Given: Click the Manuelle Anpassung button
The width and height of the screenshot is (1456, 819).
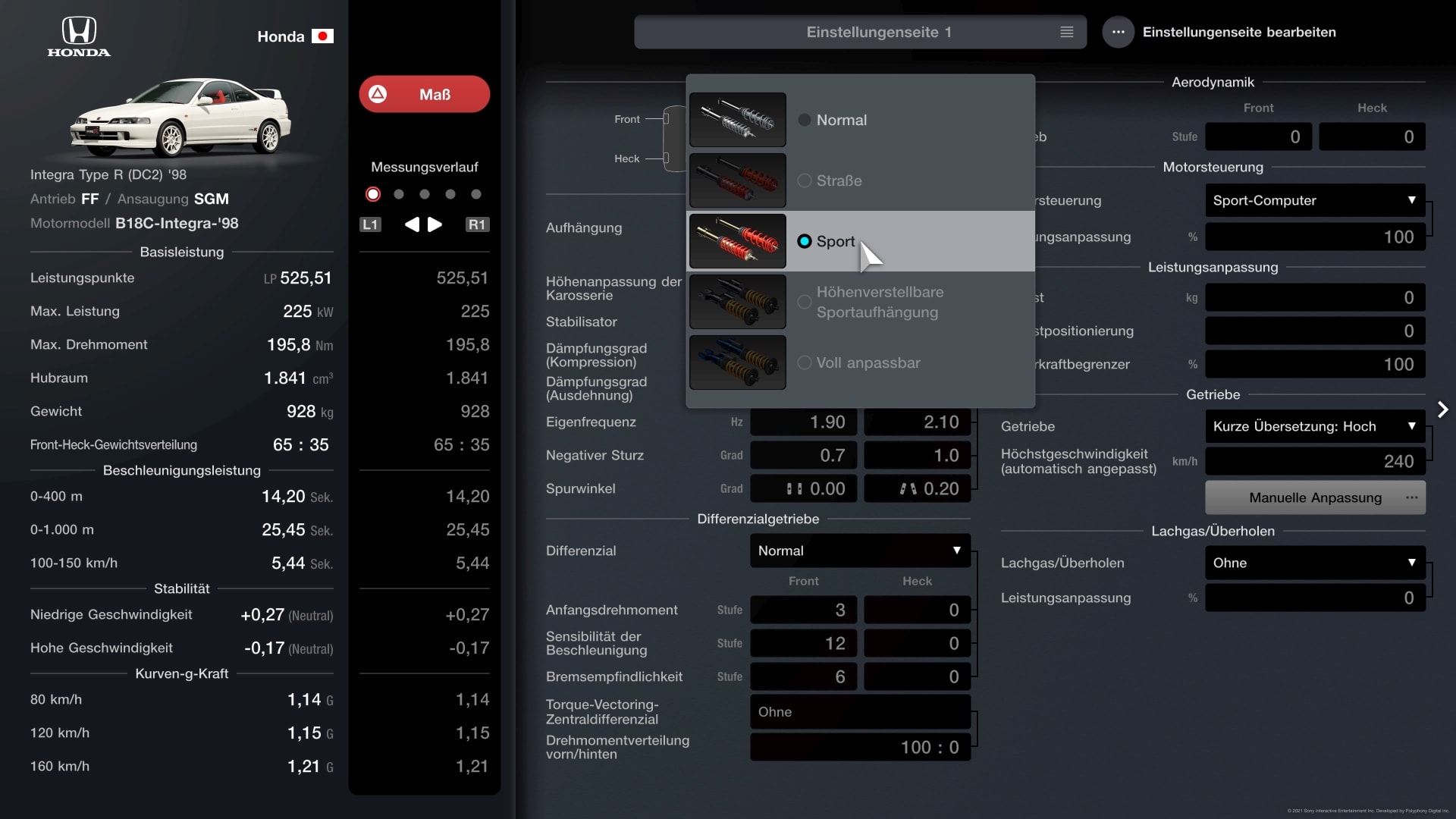Looking at the screenshot, I should 1315,496.
